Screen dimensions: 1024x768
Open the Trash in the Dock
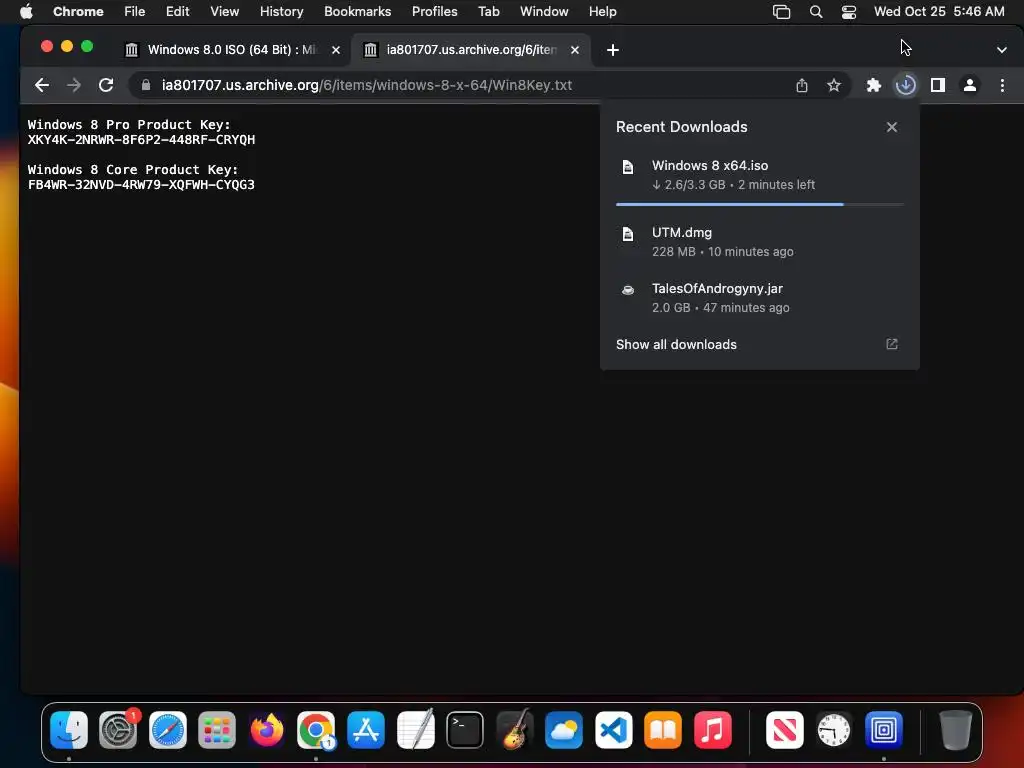point(955,730)
